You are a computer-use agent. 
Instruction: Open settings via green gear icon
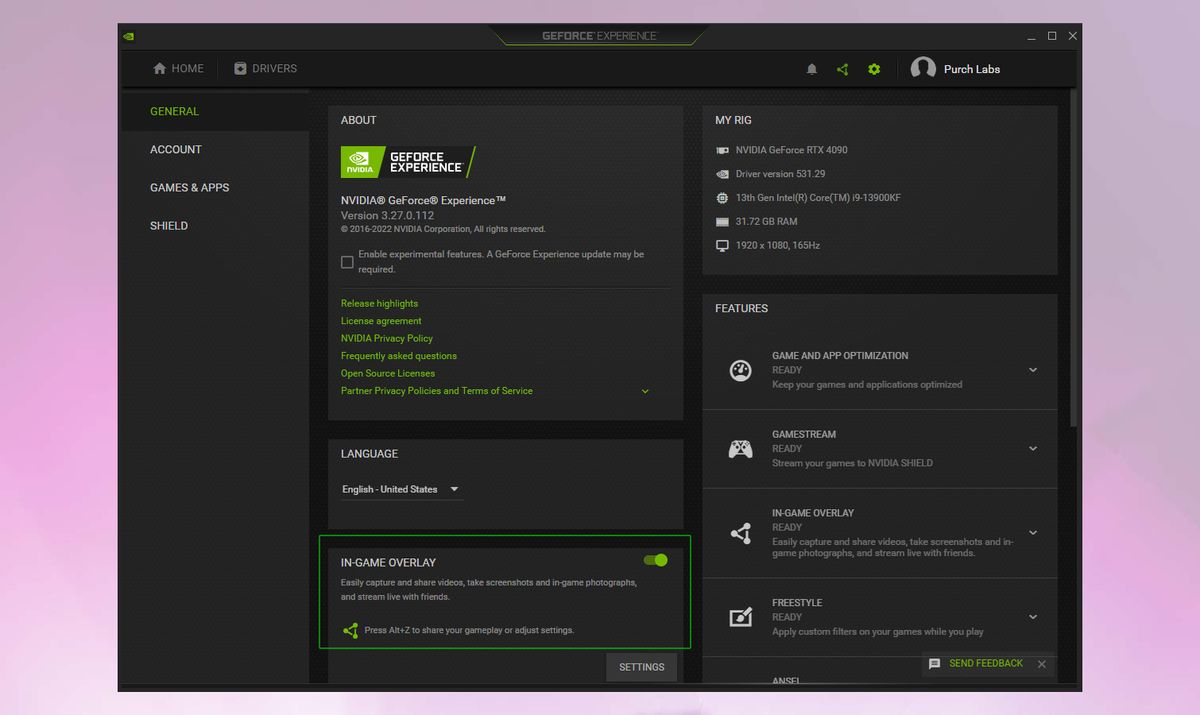click(x=874, y=69)
